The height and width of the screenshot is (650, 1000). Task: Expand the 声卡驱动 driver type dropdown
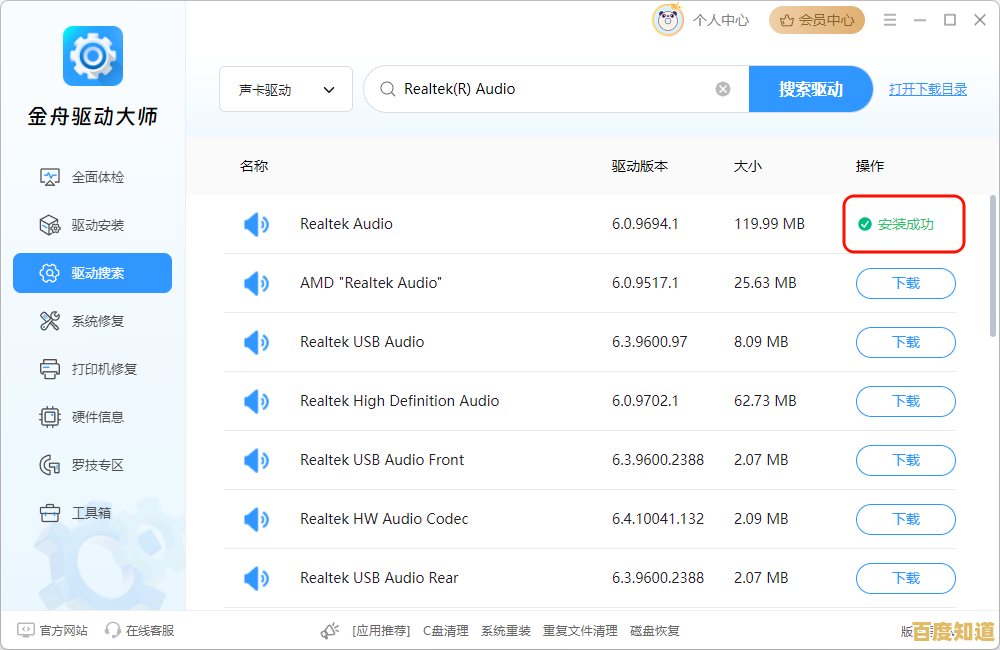click(x=286, y=89)
